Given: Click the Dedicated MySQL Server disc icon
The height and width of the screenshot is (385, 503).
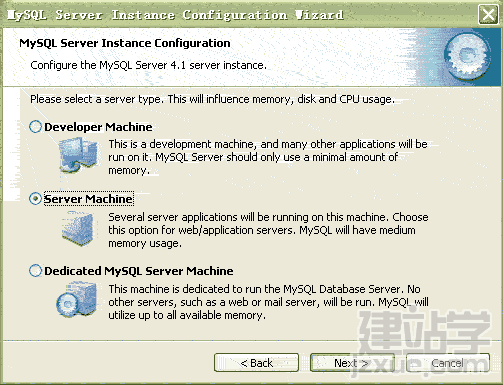Looking at the screenshot, I should (77, 299).
